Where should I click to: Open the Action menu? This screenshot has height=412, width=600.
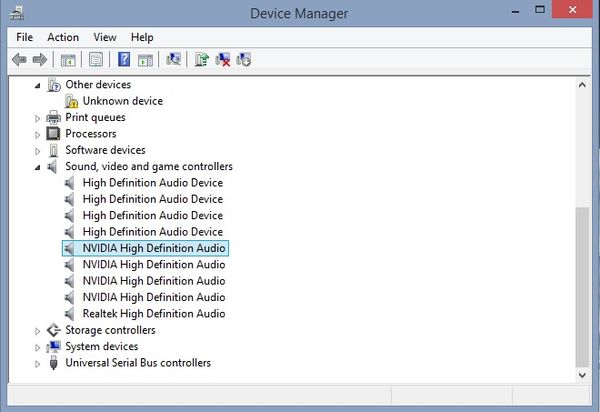(63, 37)
